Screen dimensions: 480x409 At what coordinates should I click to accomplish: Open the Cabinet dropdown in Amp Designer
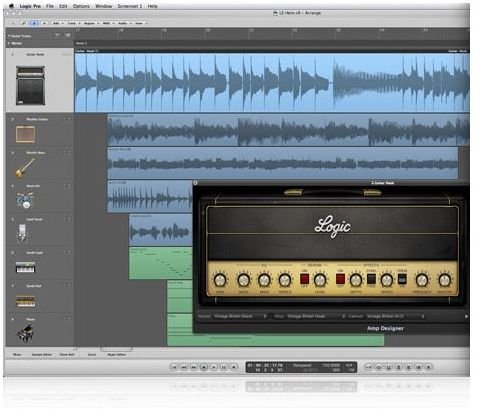(395, 316)
